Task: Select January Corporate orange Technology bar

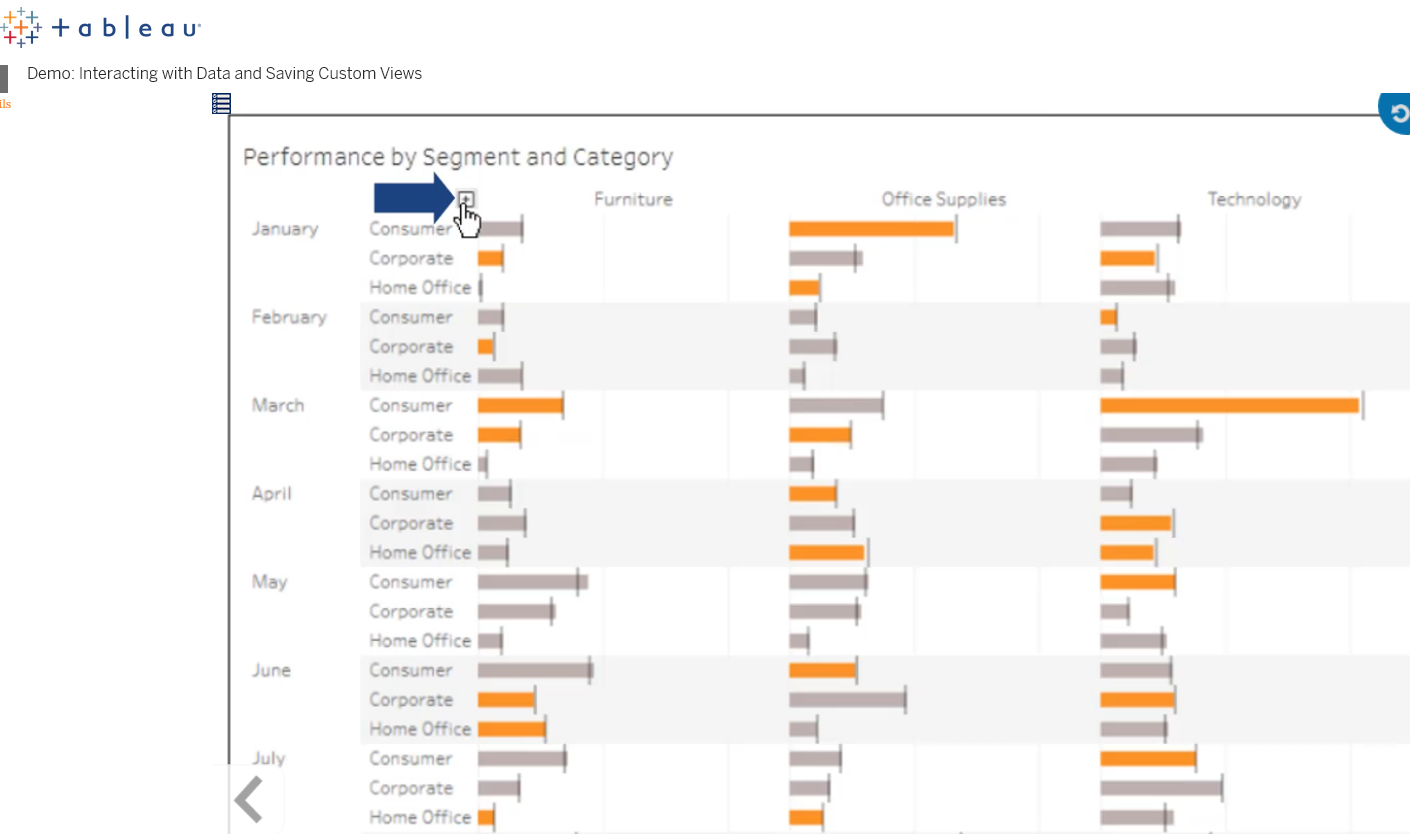Action: pyautogui.click(x=1127, y=258)
